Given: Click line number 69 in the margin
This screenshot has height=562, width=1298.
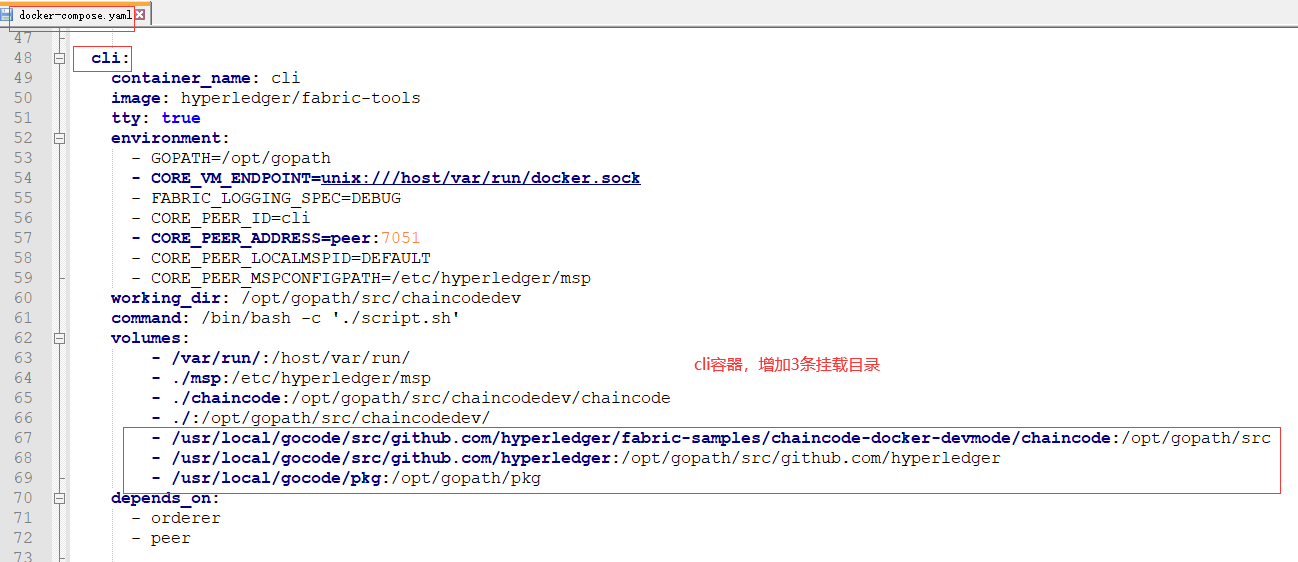Looking at the screenshot, I should click(23, 478).
